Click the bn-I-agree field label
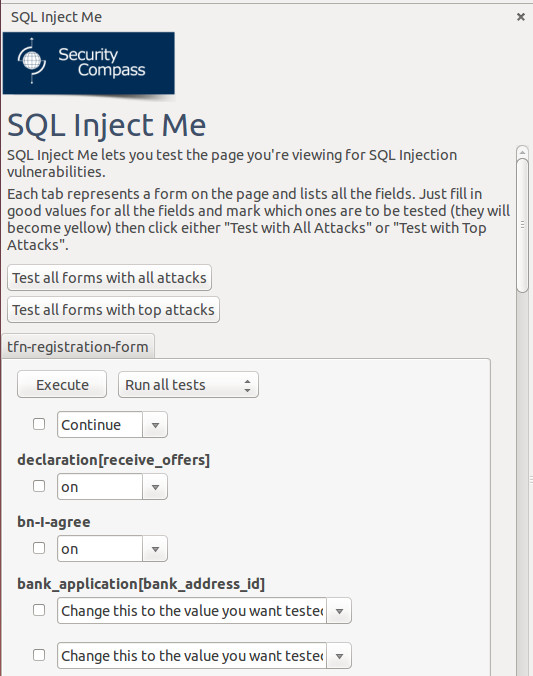 click(x=54, y=522)
